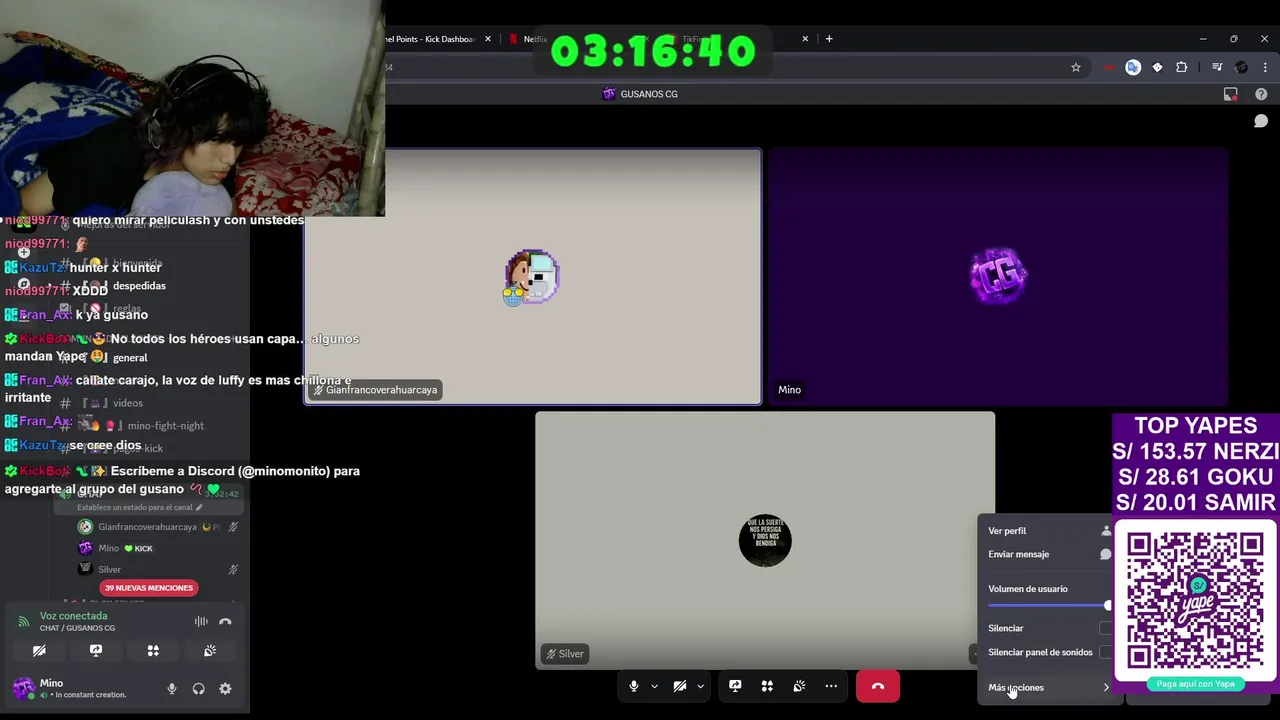The width and height of the screenshot is (1280, 720).
Task: Click GUSANOS CG server title
Action: 649,94
